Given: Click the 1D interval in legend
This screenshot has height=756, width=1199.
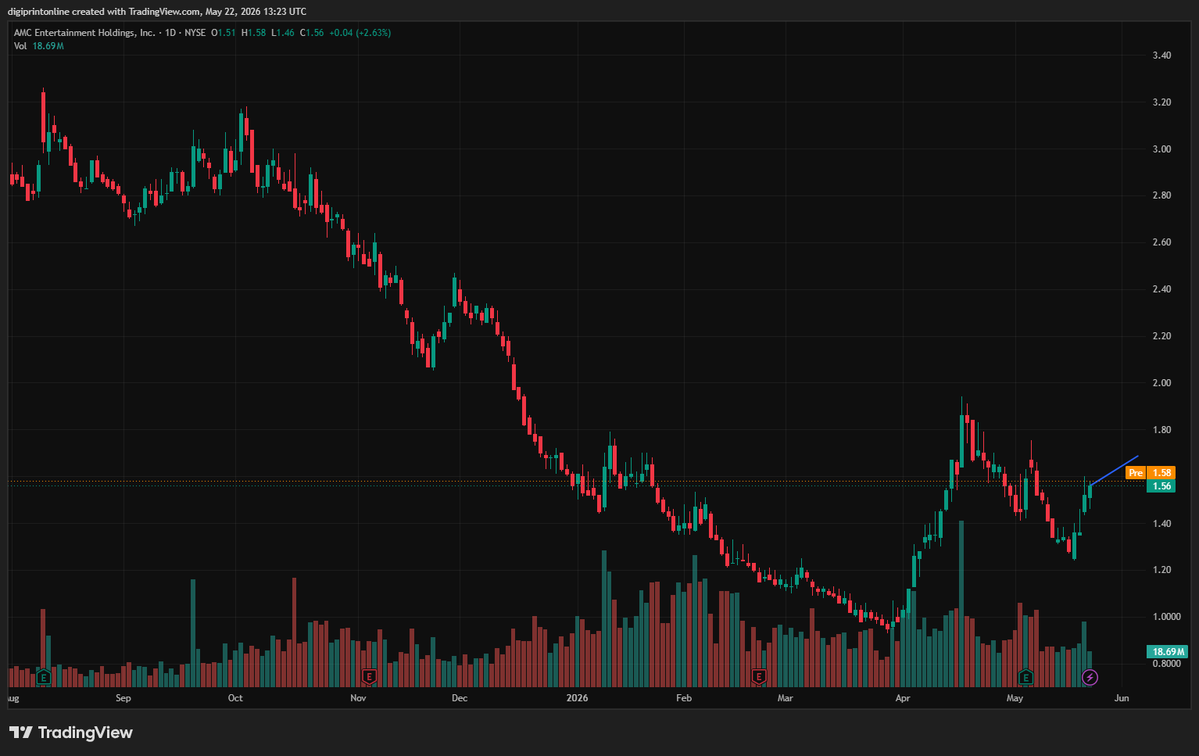Looking at the screenshot, I should tap(171, 33).
